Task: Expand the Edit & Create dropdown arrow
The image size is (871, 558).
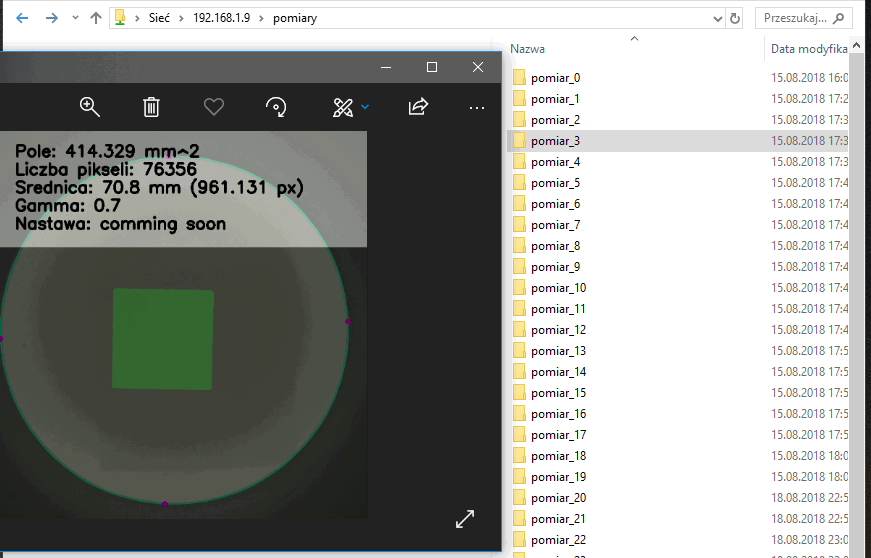Action: [365, 107]
